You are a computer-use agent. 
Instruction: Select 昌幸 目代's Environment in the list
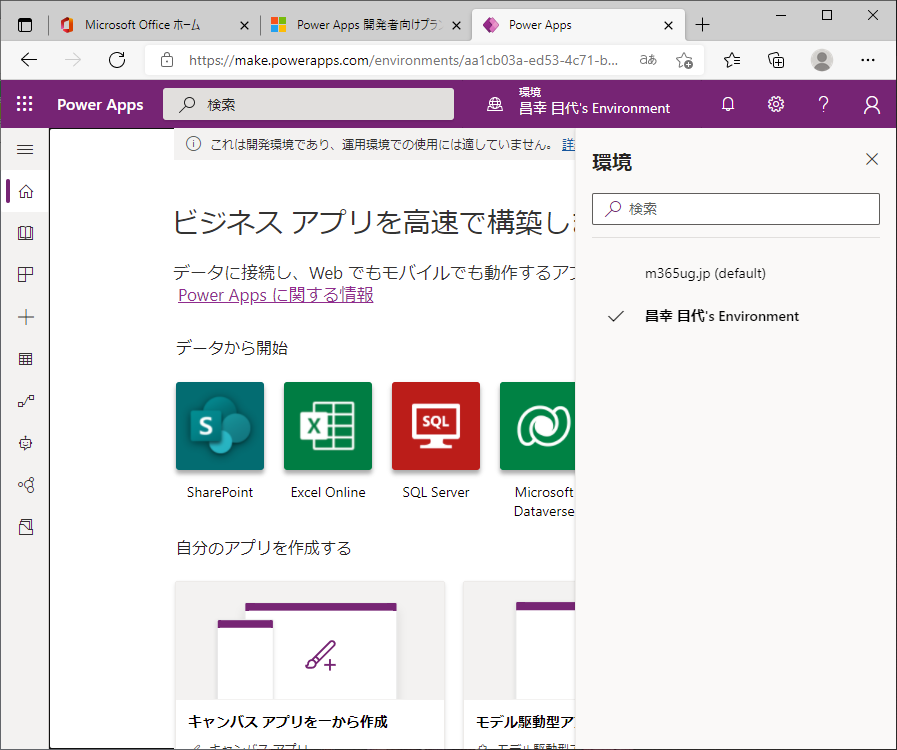(x=721, y=316)
